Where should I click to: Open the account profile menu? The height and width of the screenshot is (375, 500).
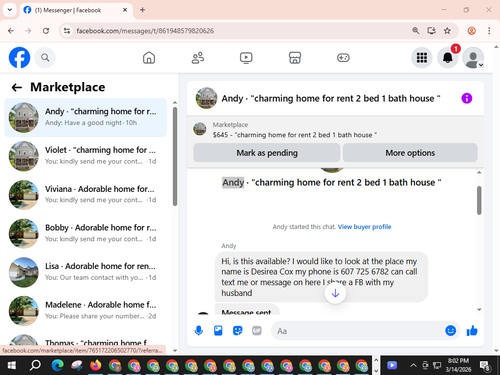click(x=473, y=58)
